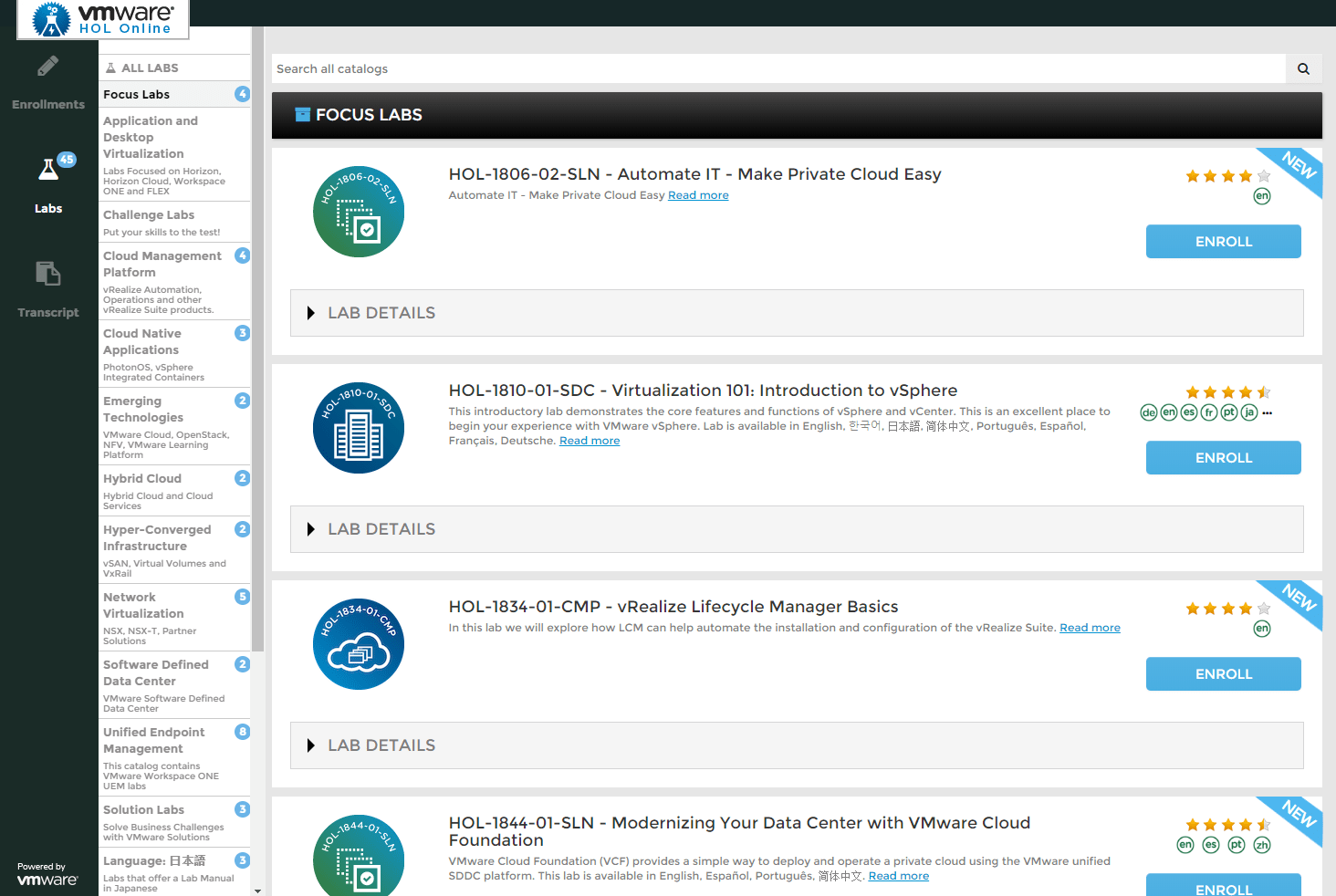The image size is (1336, 896).
Task: Enroll in HOL-1810-01-SDC Virtualization 101 lab
Action: [x=1224, y=458]
